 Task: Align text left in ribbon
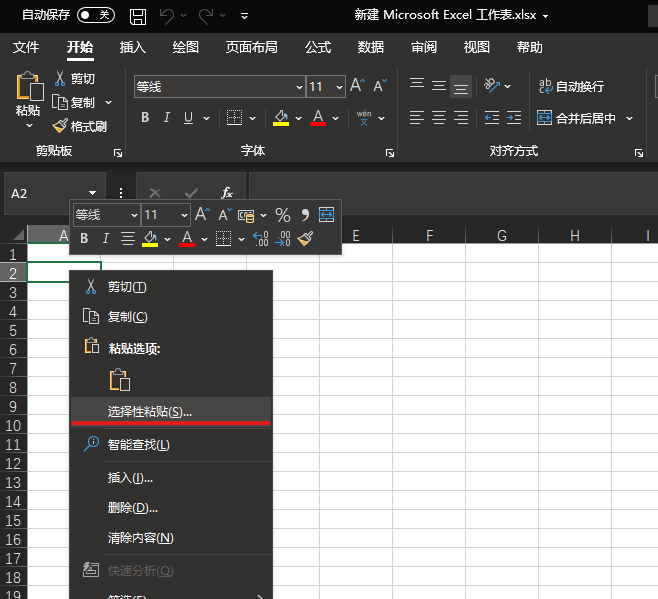(417, 118)
